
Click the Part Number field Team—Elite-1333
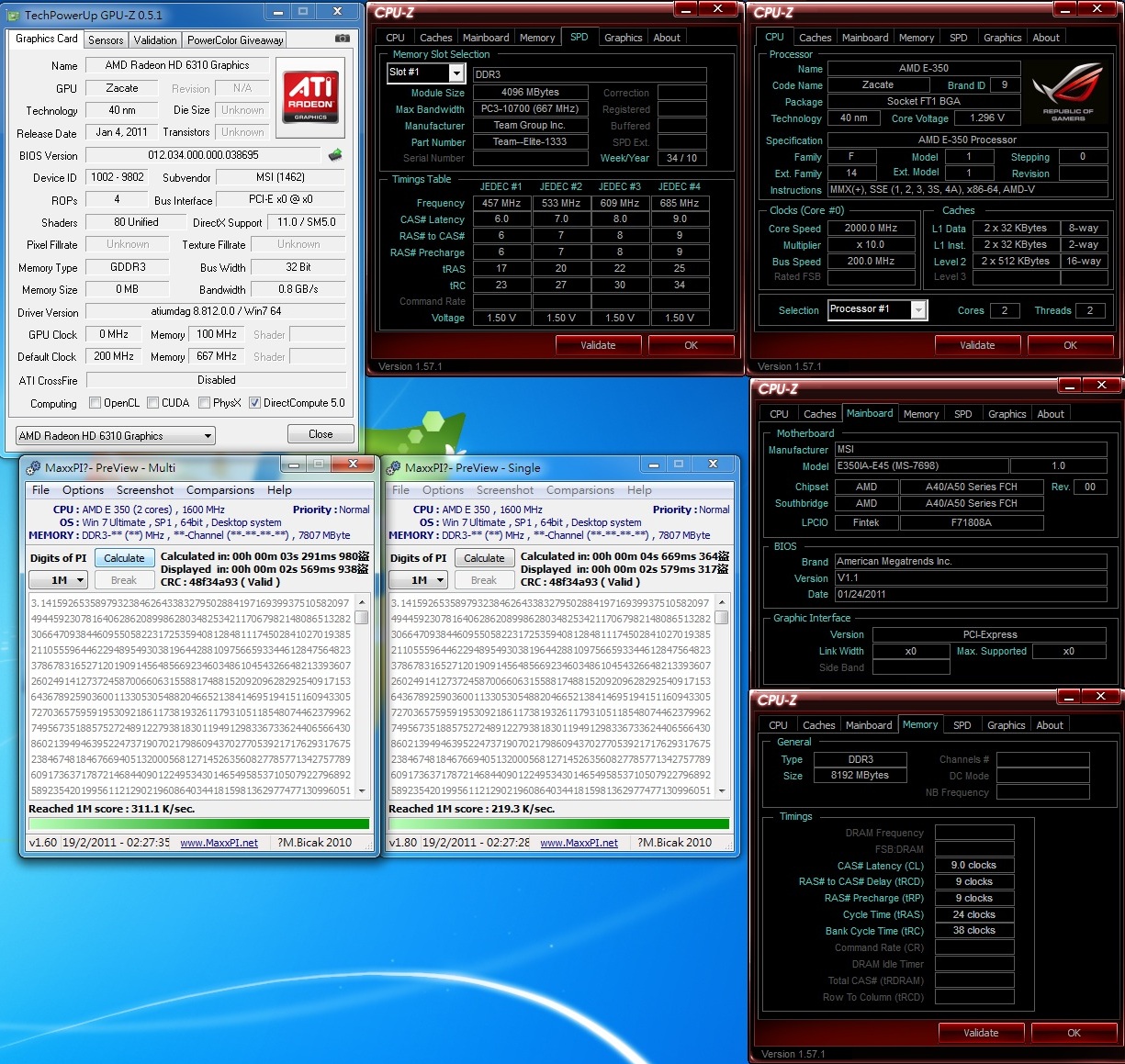click(530, 141)
